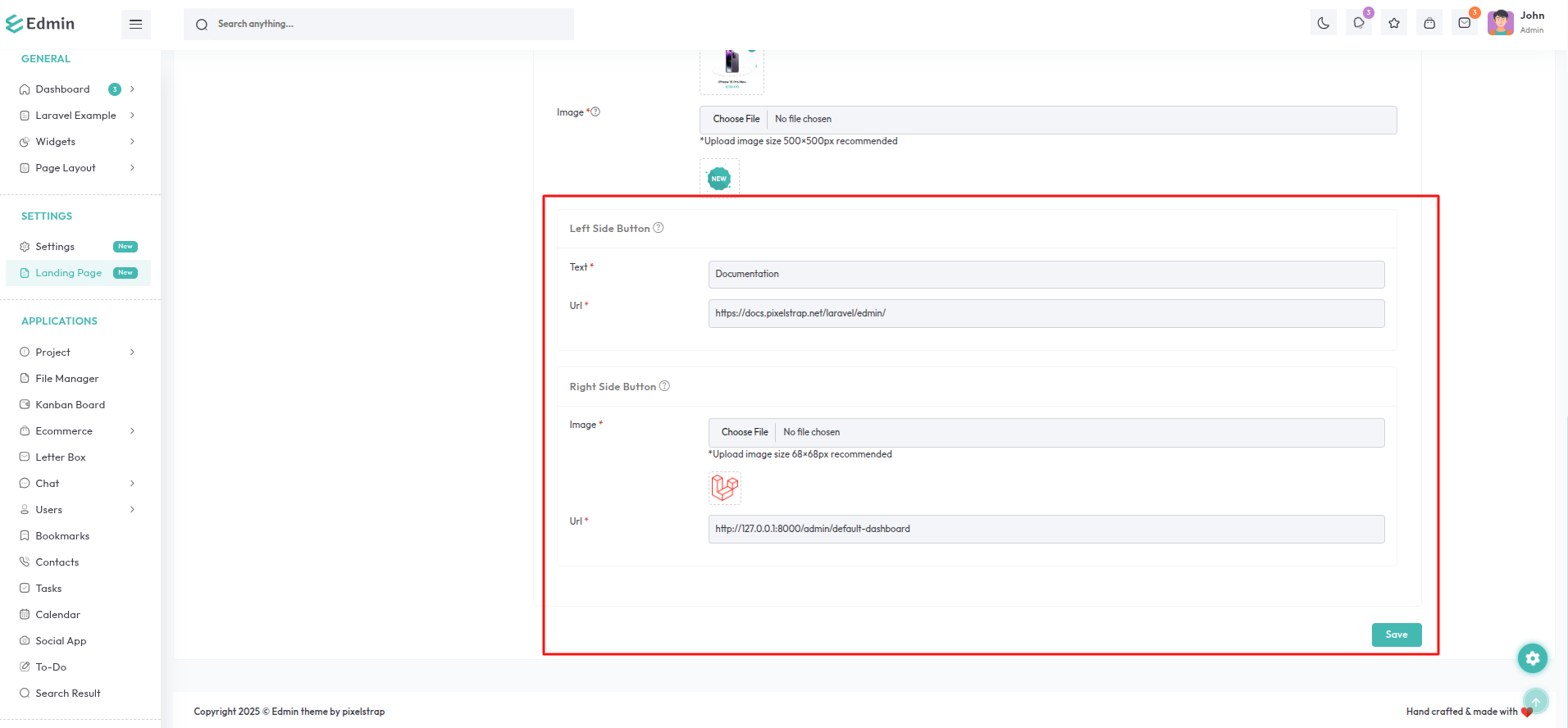Screen dimensions: 1568x728
Task: Open Settings in the sidebar
Action: 55,247
